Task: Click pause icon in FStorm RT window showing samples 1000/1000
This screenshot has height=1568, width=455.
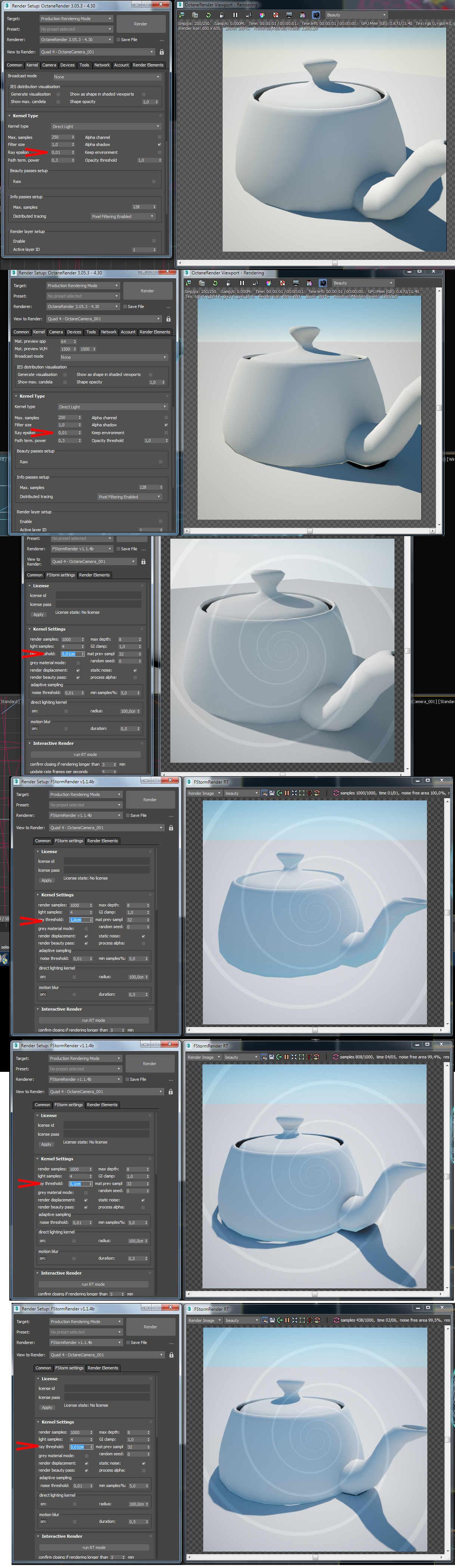Action: pyautogui.click(x=287, y=793)
